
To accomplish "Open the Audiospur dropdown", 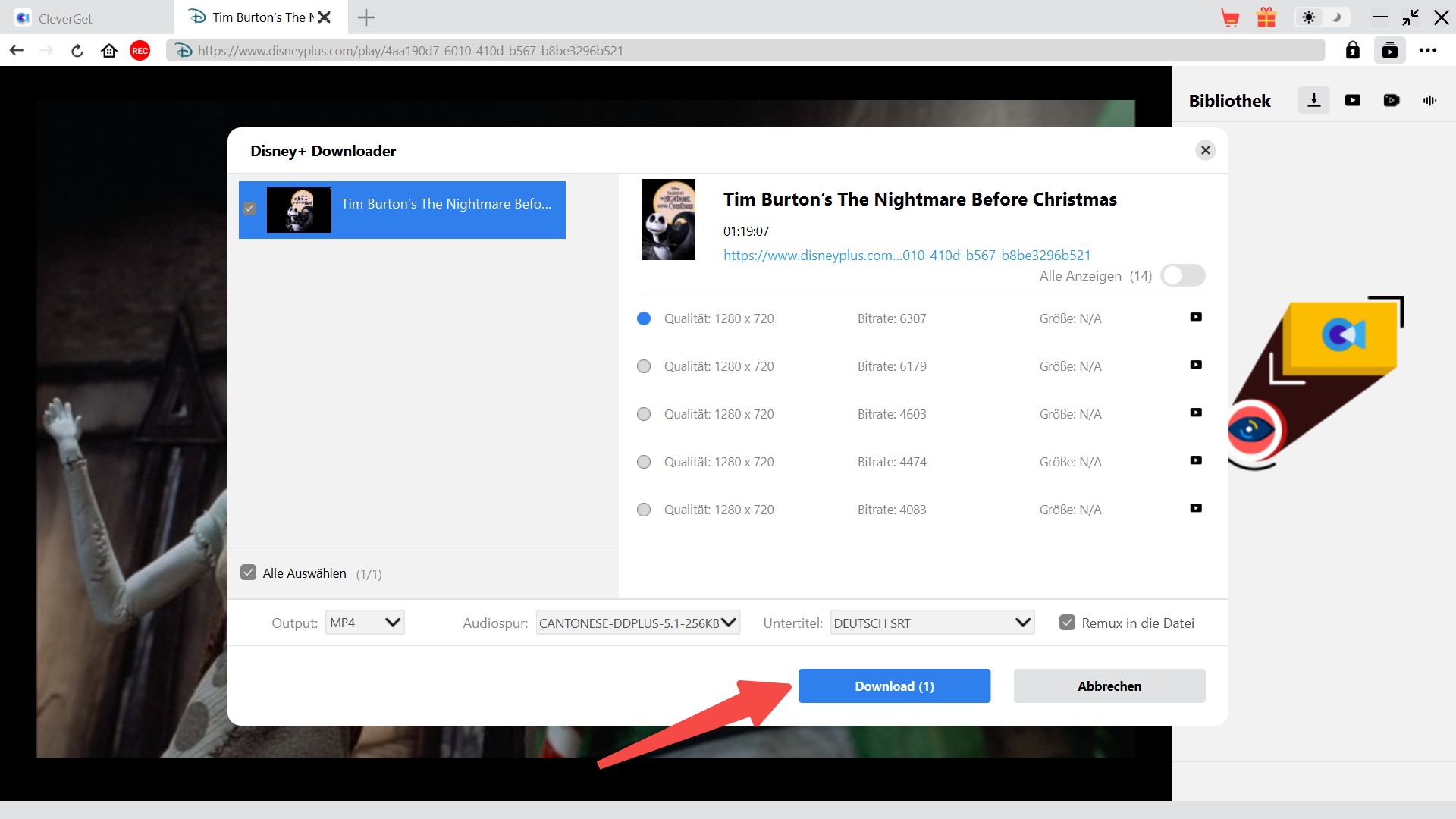I will pos(638,623).
